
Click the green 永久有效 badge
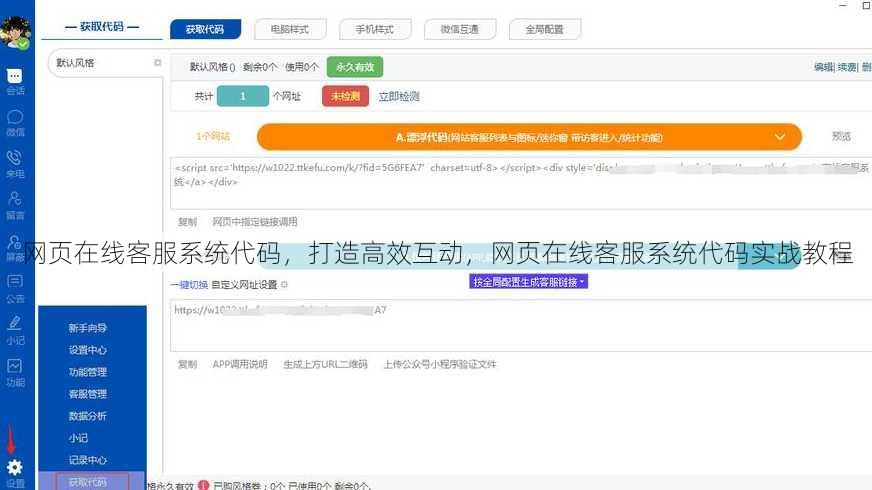click(x=355, y=67)
